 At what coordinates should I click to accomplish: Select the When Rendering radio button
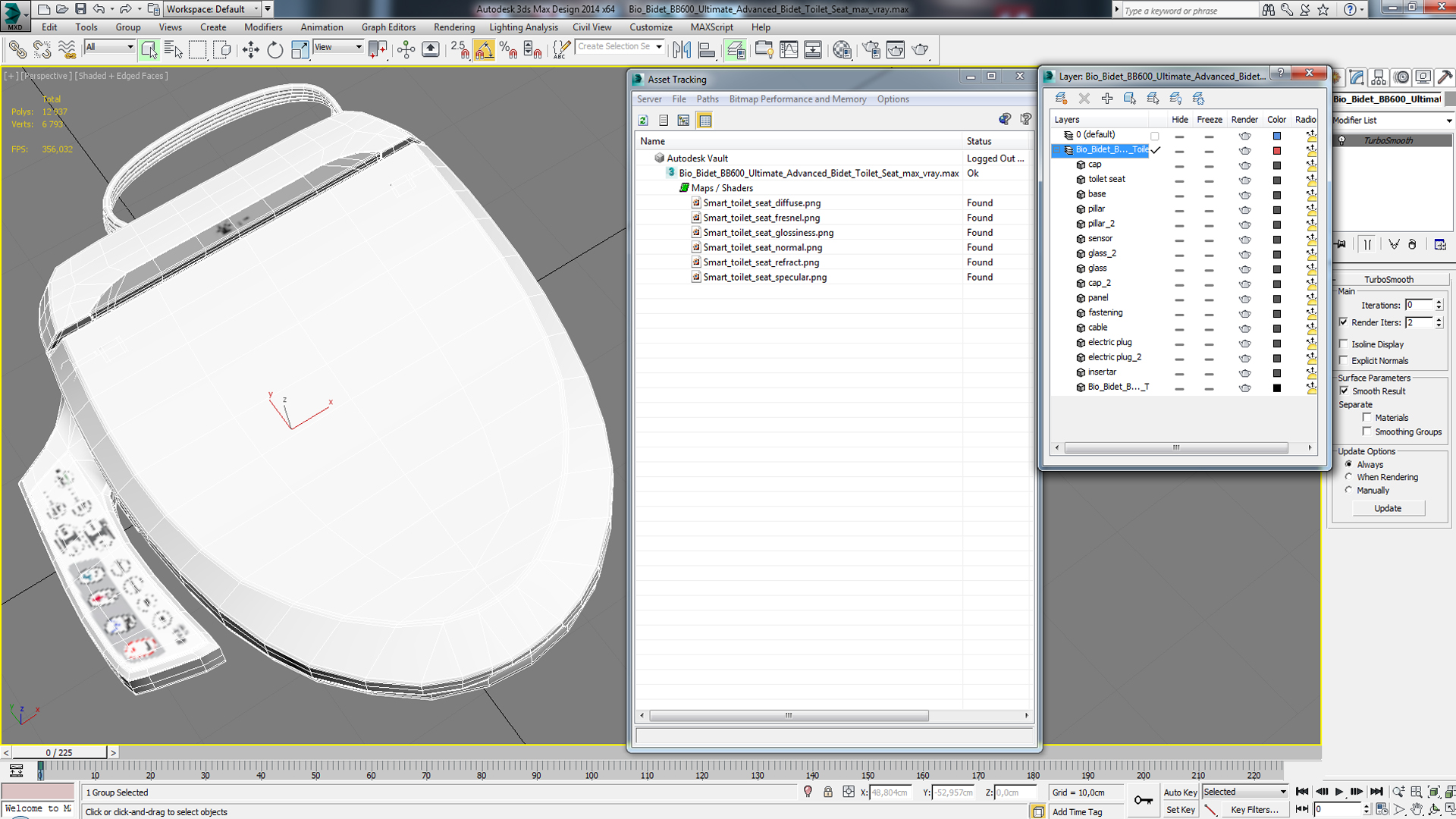click(x=1348, y=477)
